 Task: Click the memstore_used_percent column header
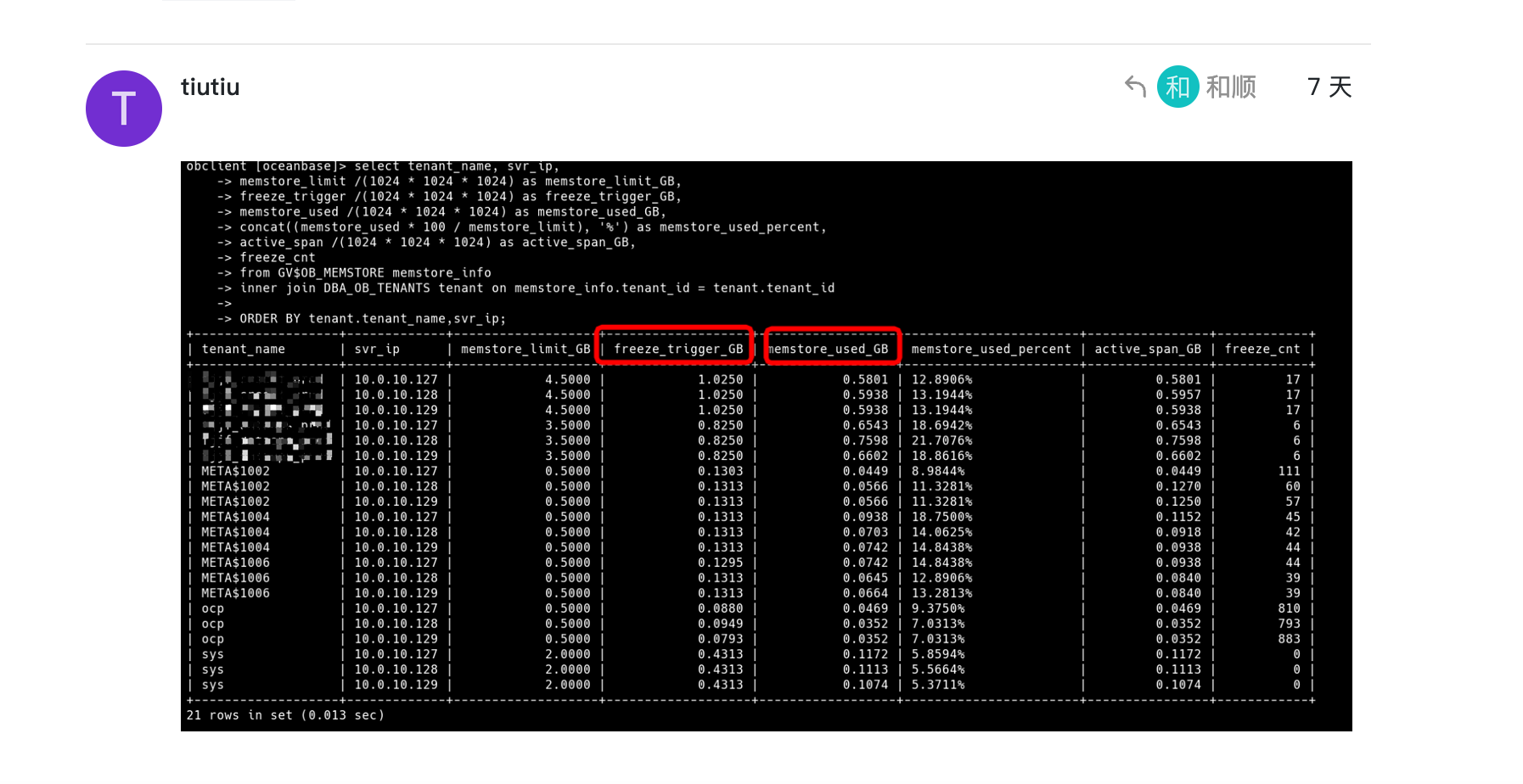tap(991, 349)
